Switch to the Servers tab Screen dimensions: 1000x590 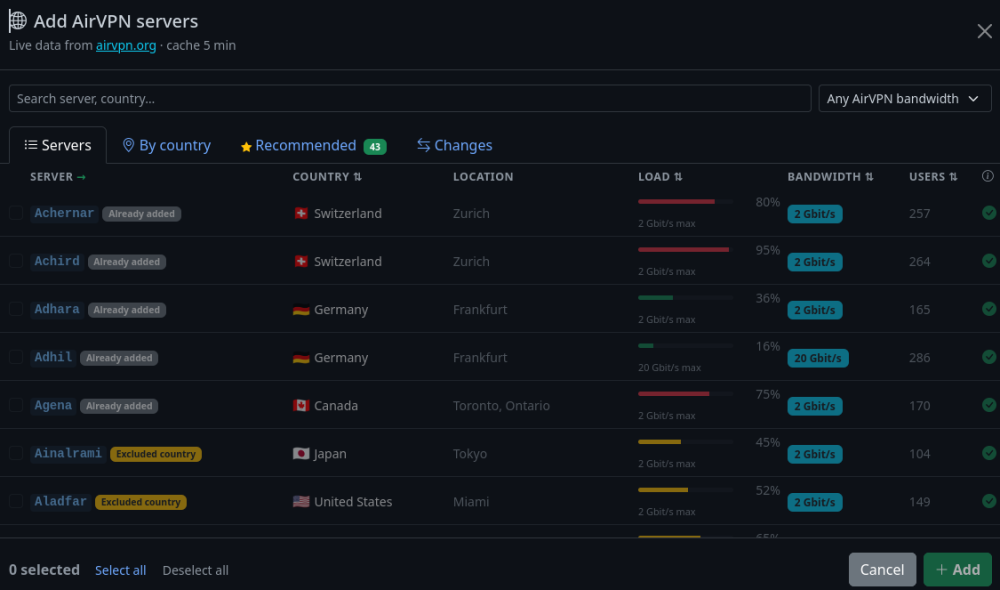click(x=58, y=145)
